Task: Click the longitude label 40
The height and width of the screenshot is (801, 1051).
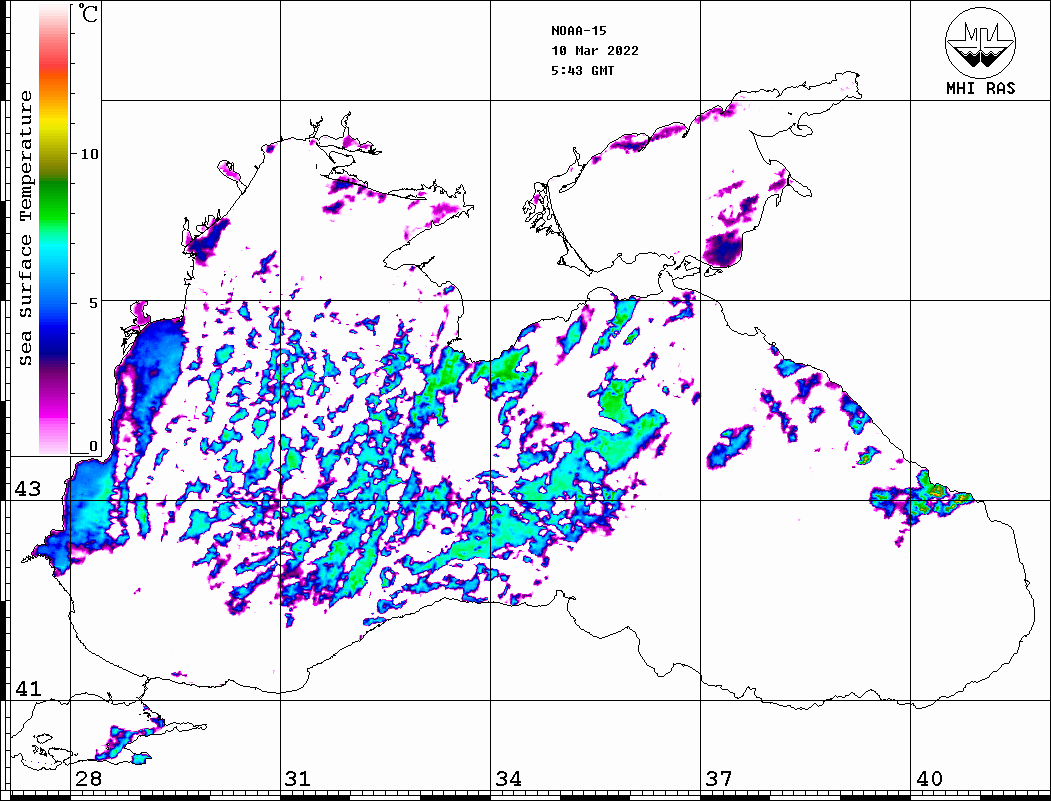Action: 929,779
